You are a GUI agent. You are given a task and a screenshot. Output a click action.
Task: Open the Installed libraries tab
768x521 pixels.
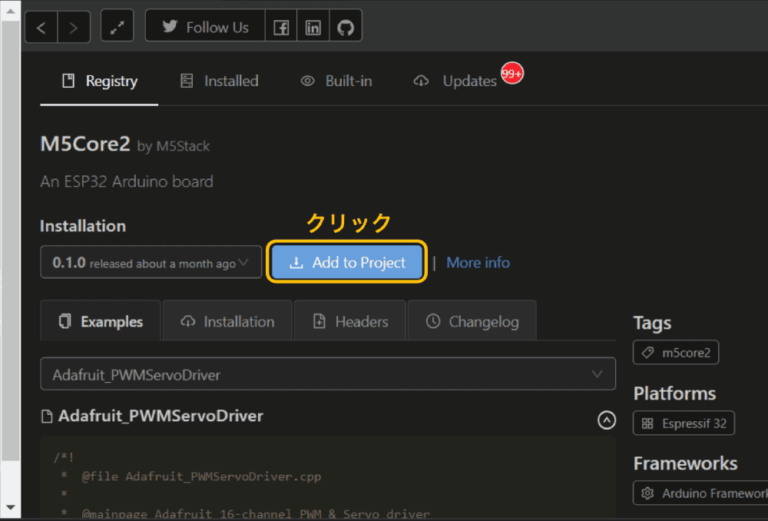tap(218, 81)
